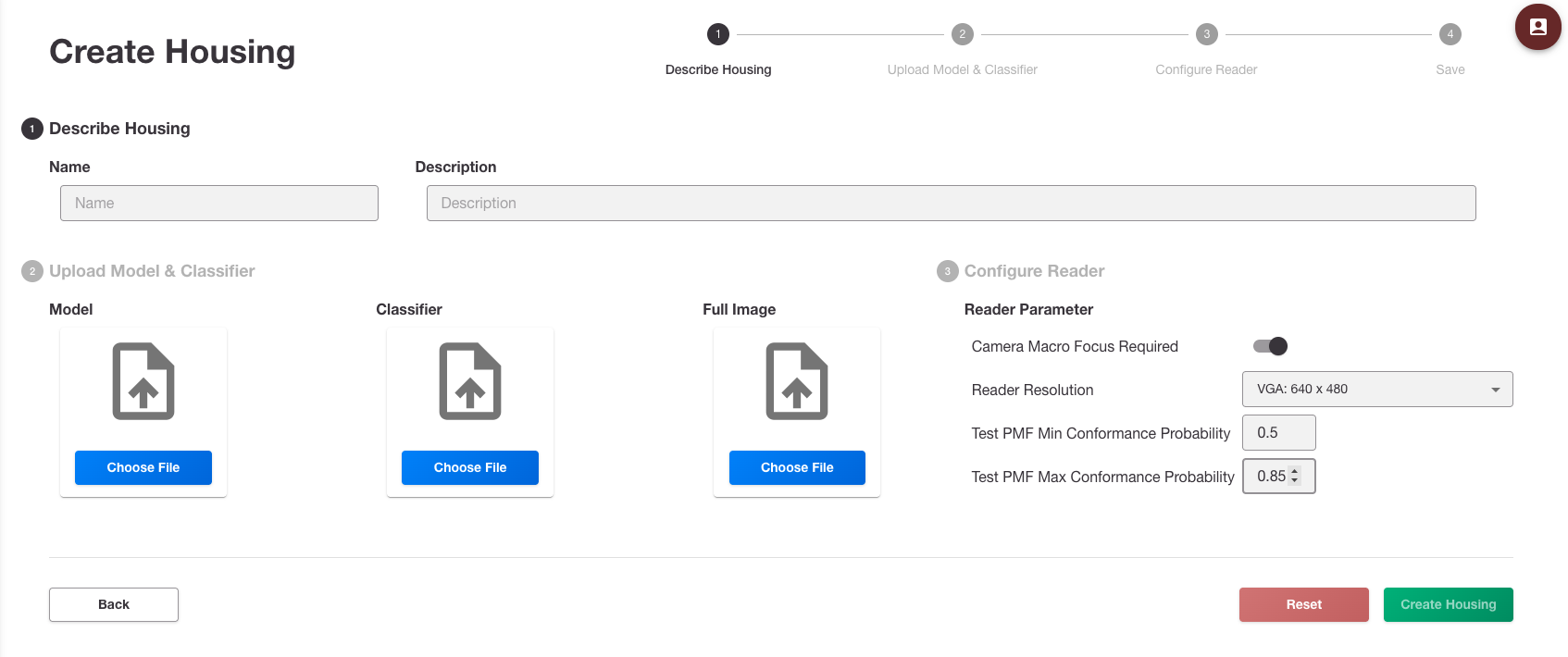1568x657 pixels.
Task: Click the Back button
Action: tap(114, 604)
